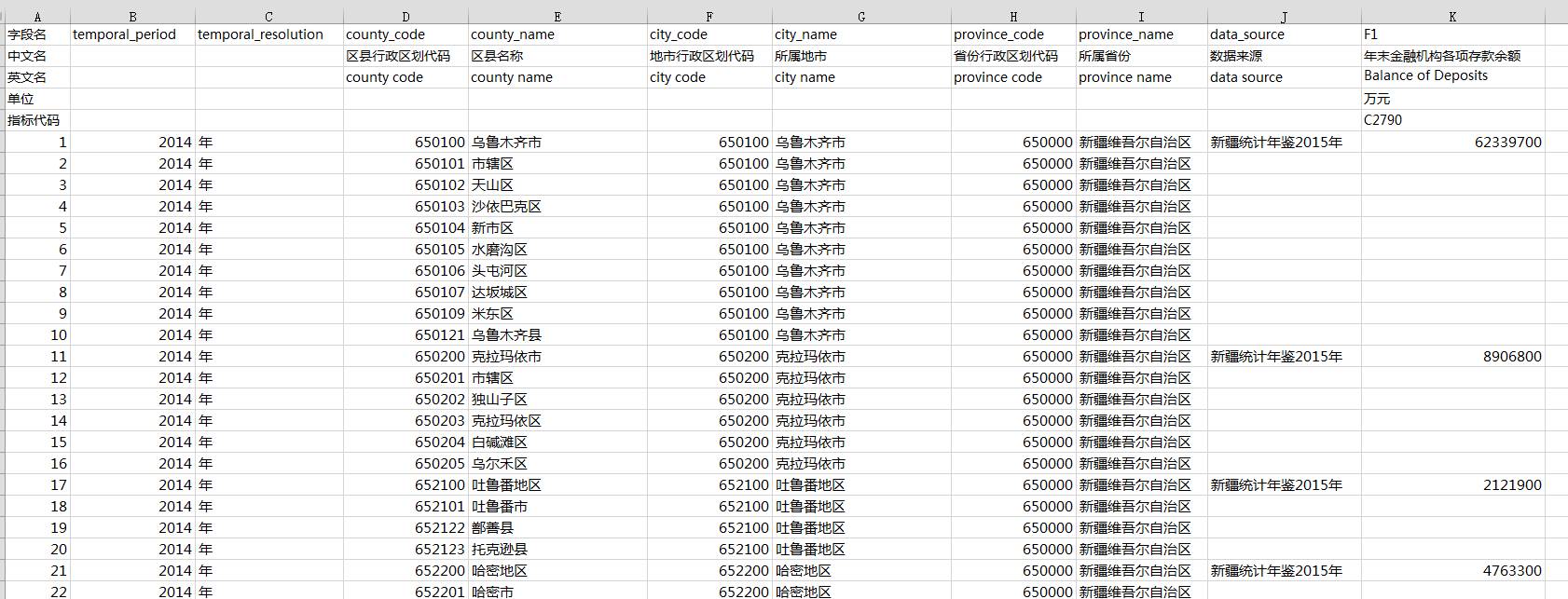Click the deposits value 2121900
Viewport: 1568px width, 599px height.
[1452, 485]
